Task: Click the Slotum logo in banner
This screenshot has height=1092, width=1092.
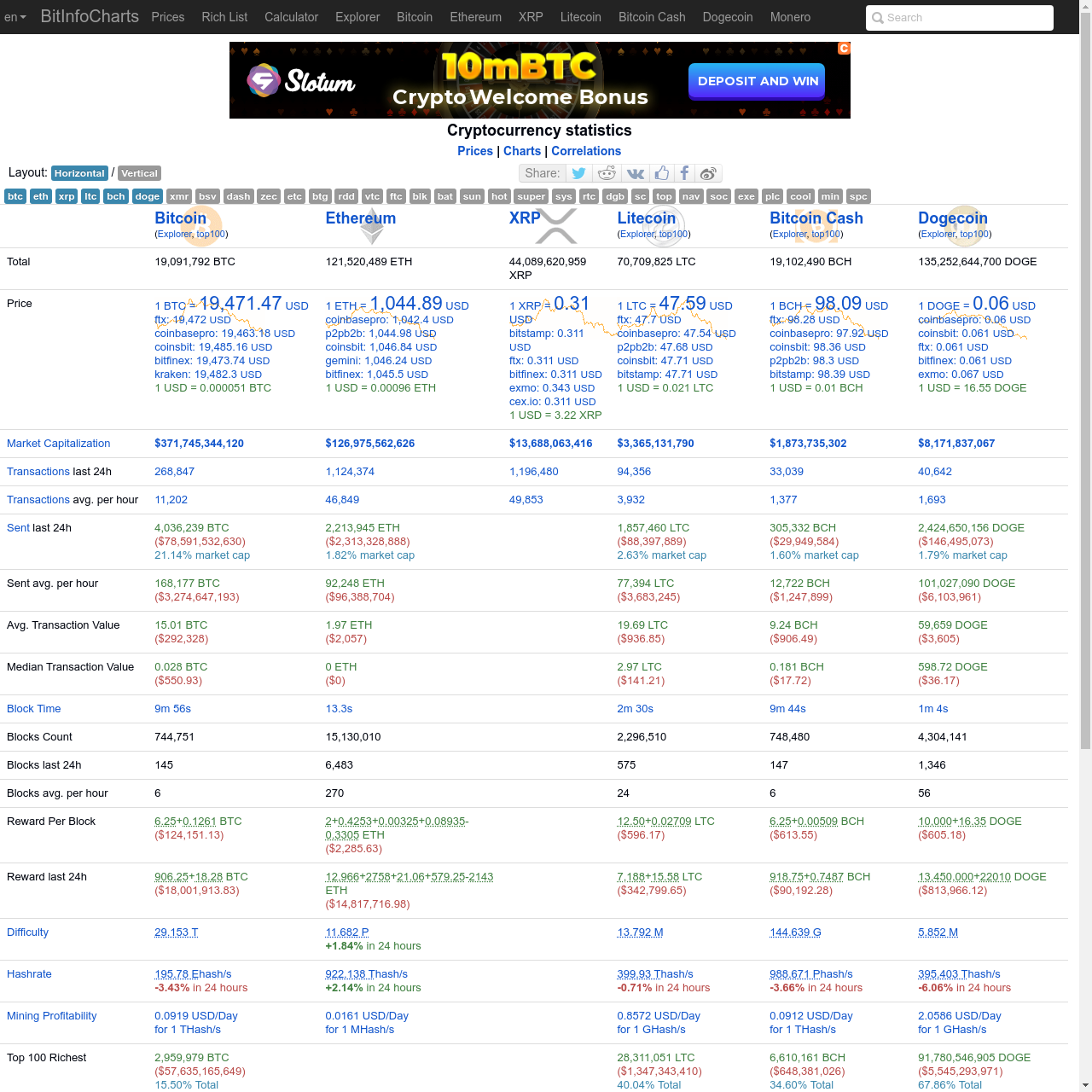Action: point(301,81)
